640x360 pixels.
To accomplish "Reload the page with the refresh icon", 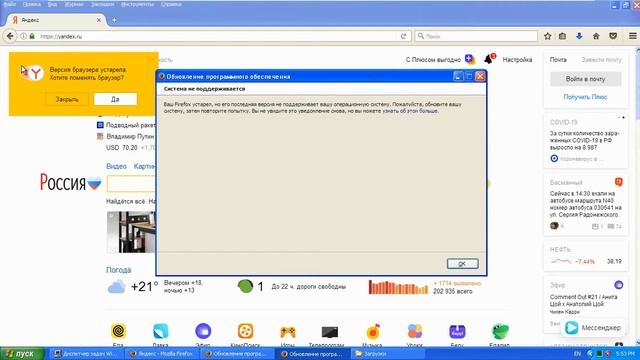I will [x=403, y=36].
